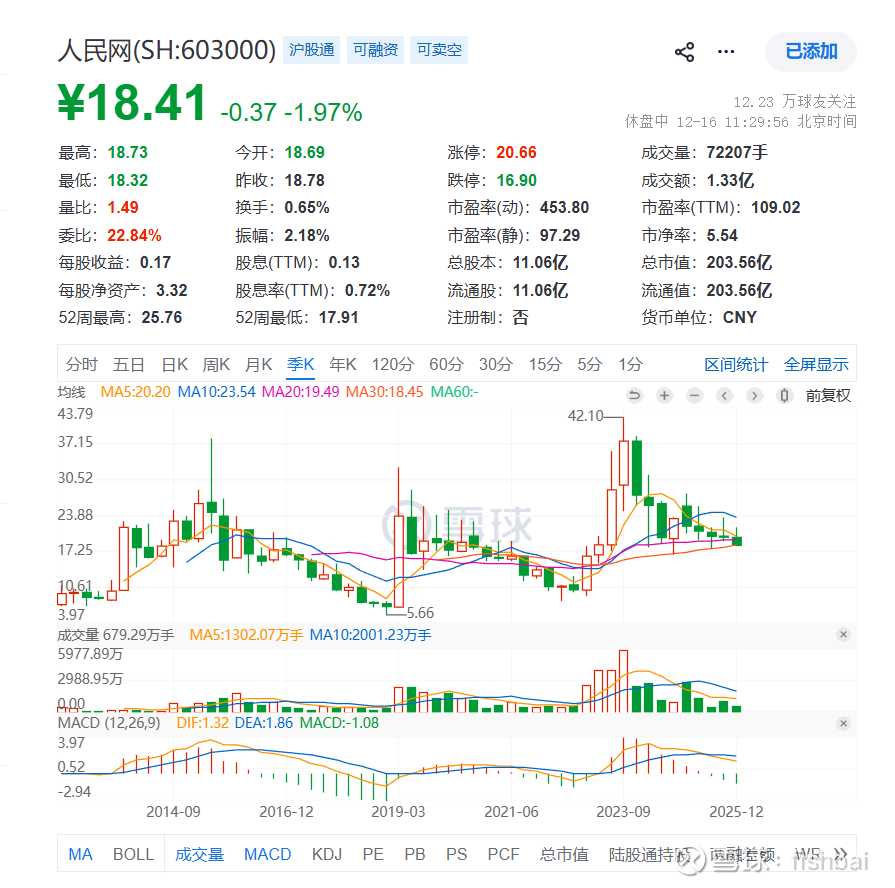This screenshot has height=888, width=895.
Task: Click the volume MA5:1302.07万手 label
Action: 246,635
